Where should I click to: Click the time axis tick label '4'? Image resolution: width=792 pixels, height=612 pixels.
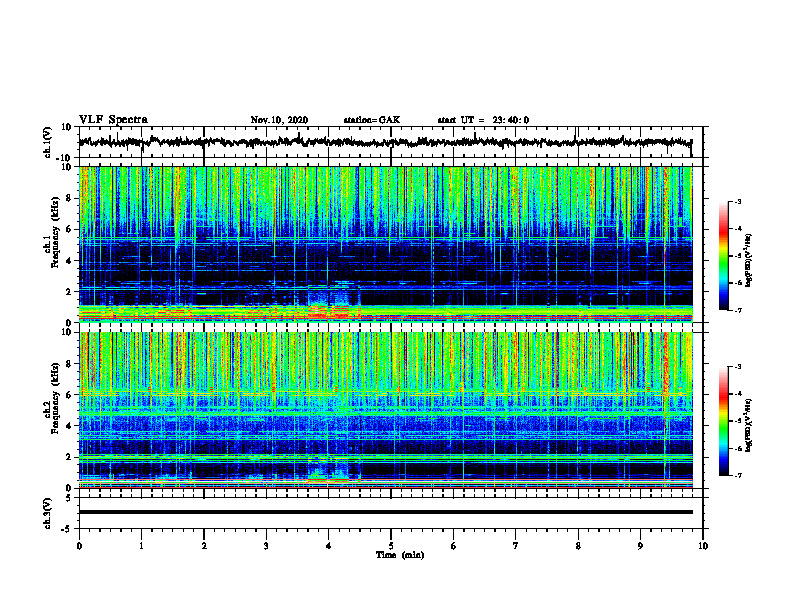click(329, 546)
